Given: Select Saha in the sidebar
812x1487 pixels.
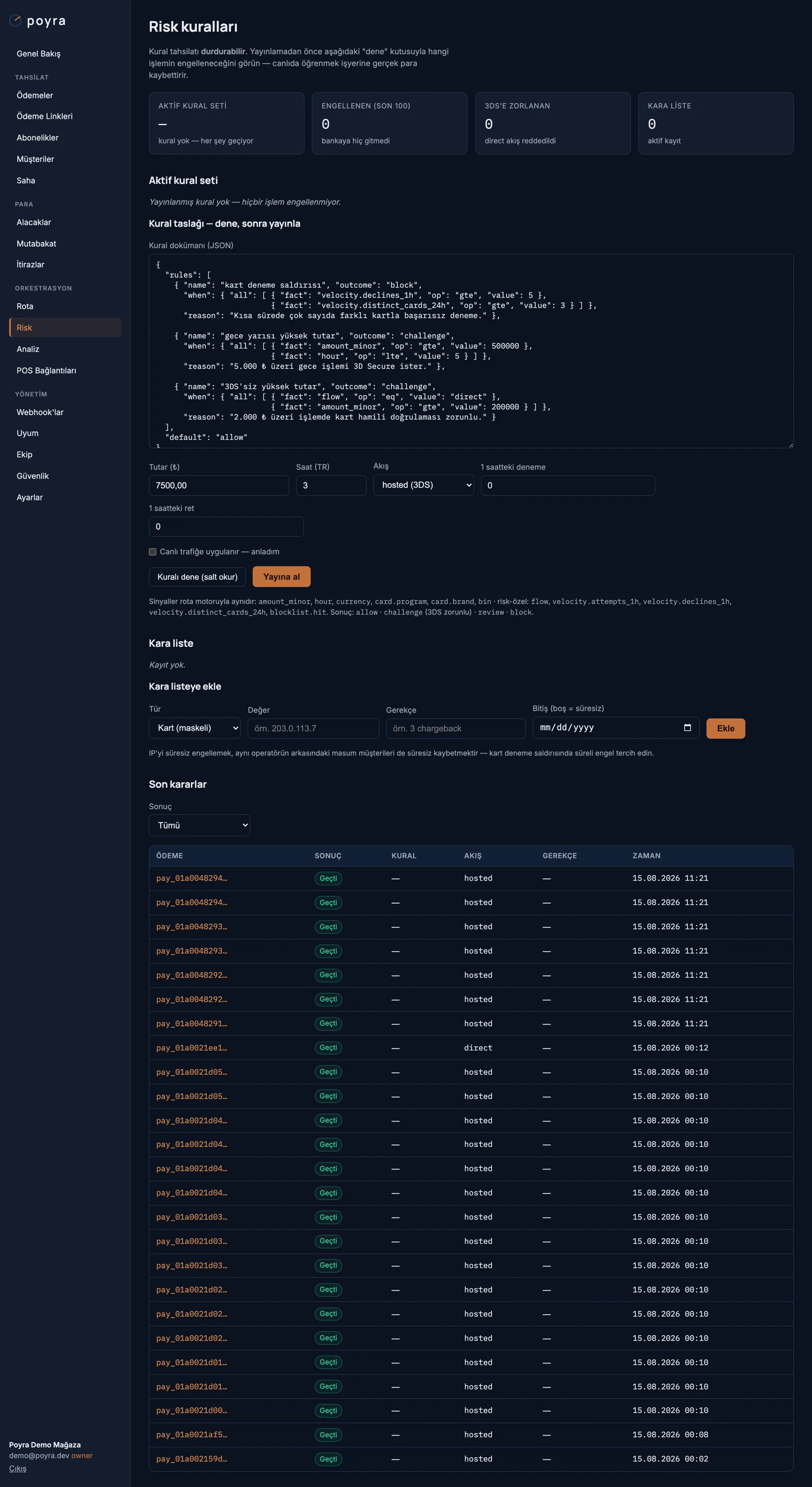Looking at the screenshot, I should [x=65, y=180].
